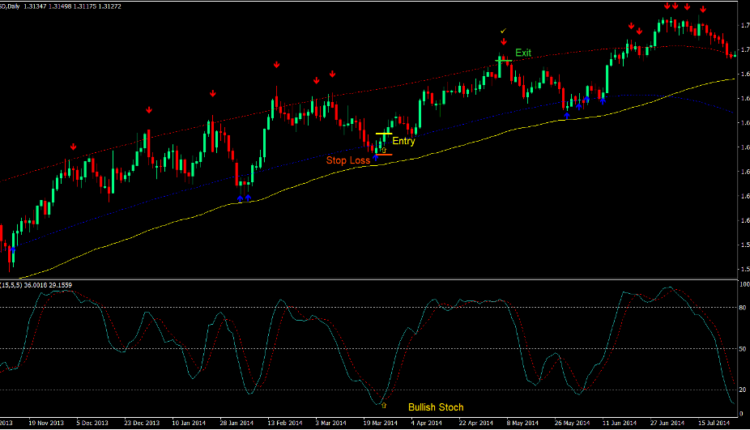This screenshot has height=430, width=750.
Task: Click the yellow Entry crosshair marker
Action: click(383, 134)
